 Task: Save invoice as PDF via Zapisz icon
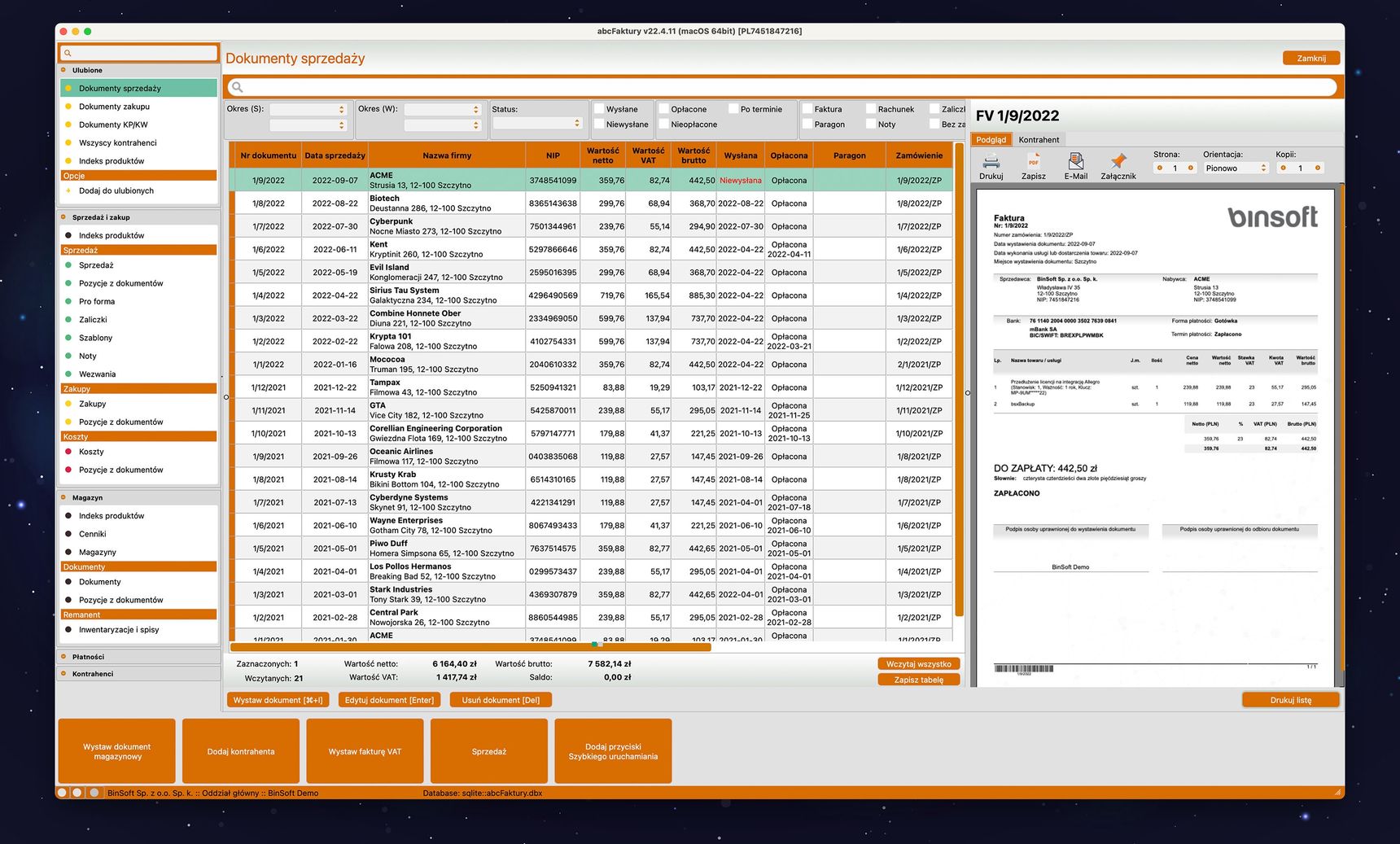click(1033, 160)
